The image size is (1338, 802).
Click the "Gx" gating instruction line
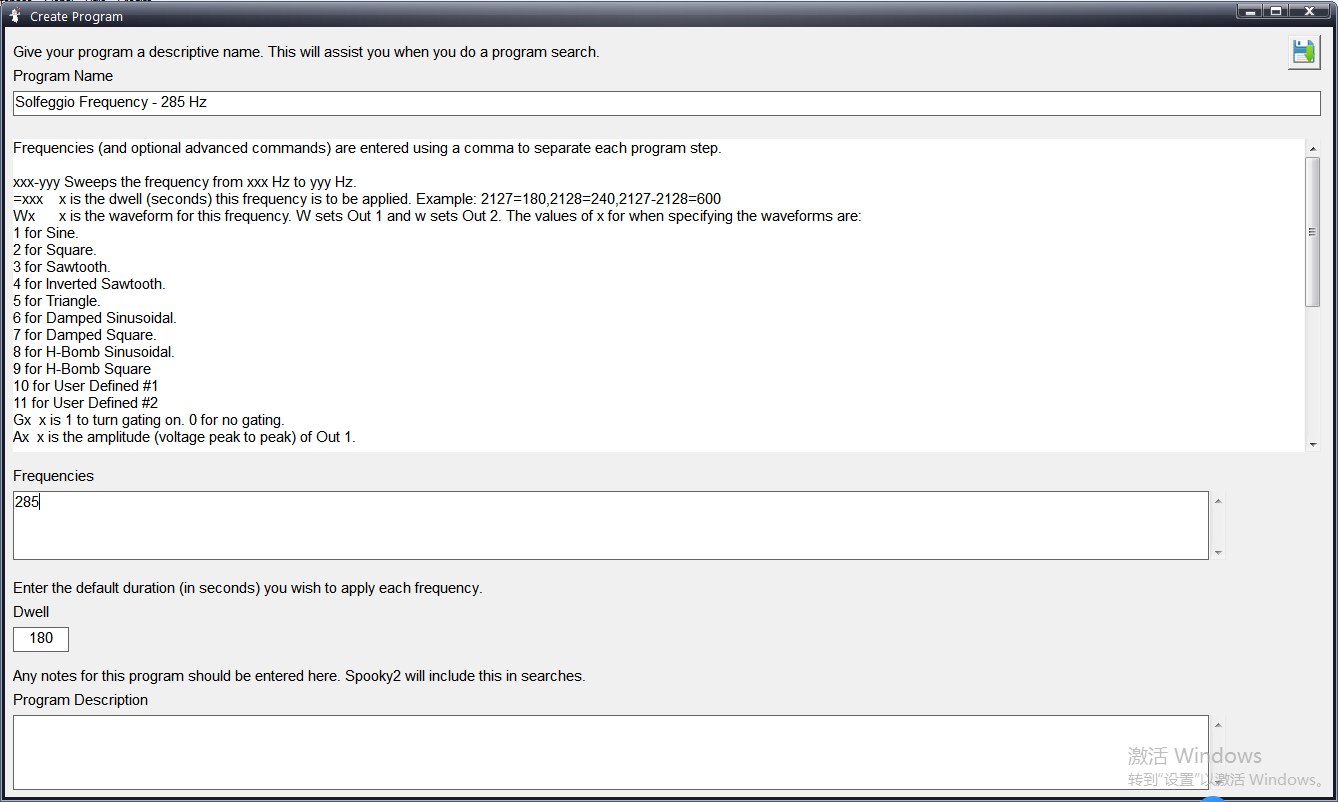[x=149, y=420]
